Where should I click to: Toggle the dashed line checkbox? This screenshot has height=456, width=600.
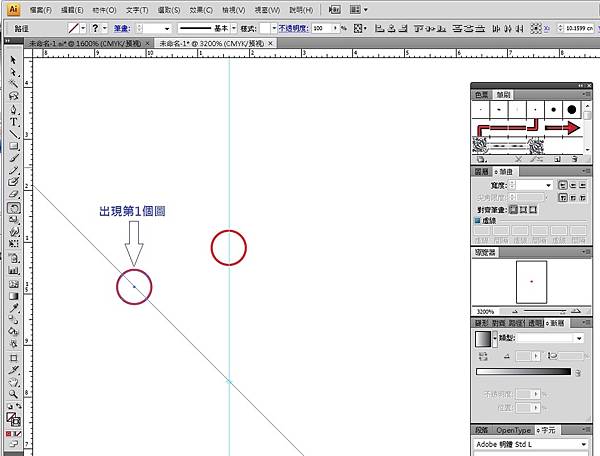pyautogui.click(x=477, y=220)
